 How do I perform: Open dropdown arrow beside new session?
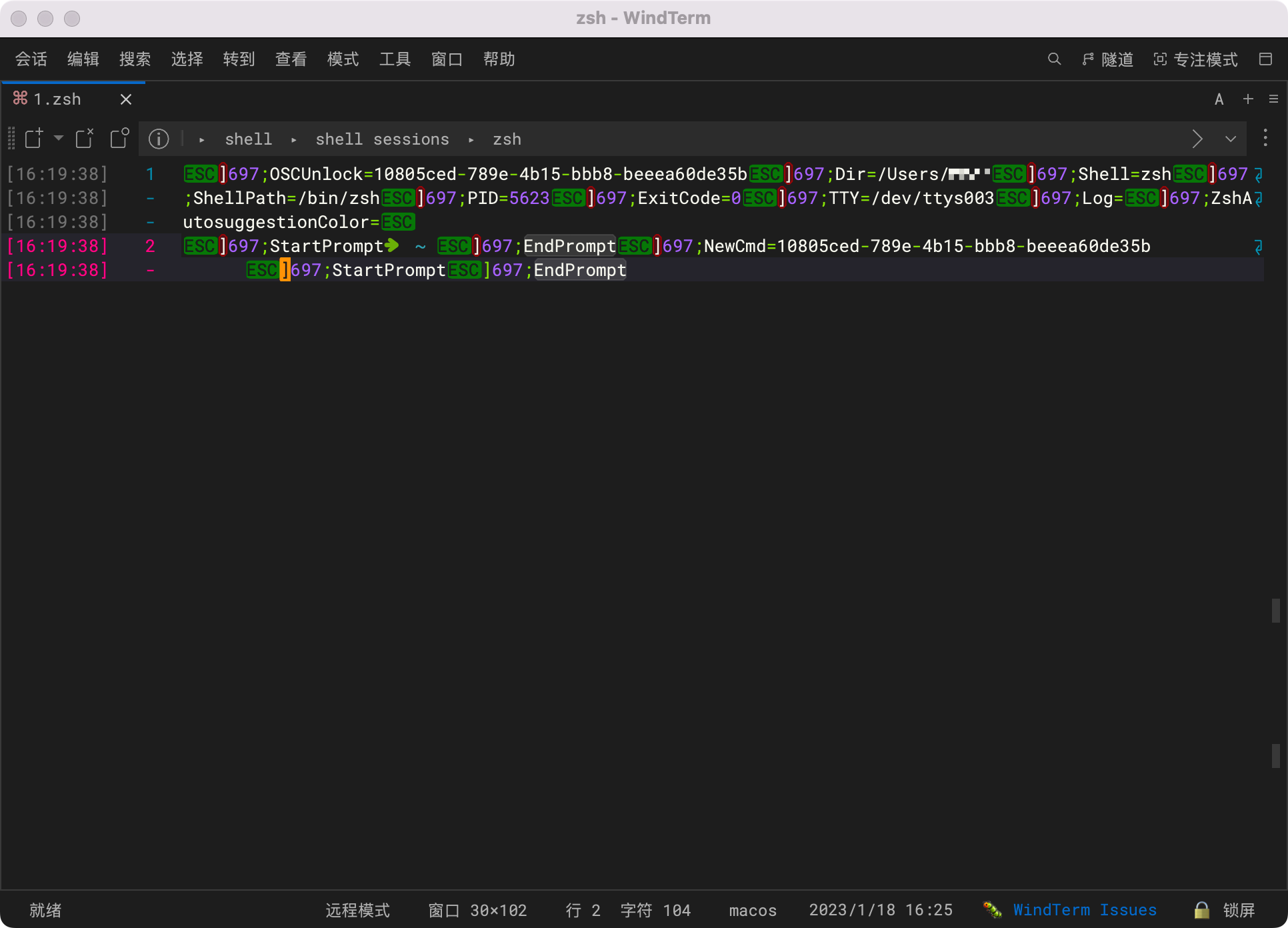click(59, 139)
